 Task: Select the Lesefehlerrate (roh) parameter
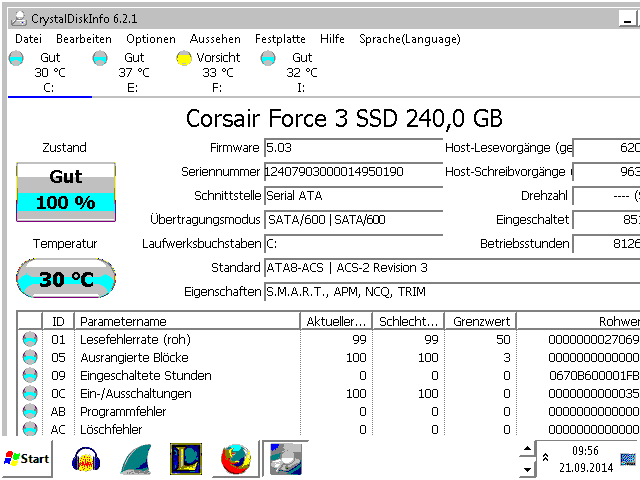pos(135,340)
